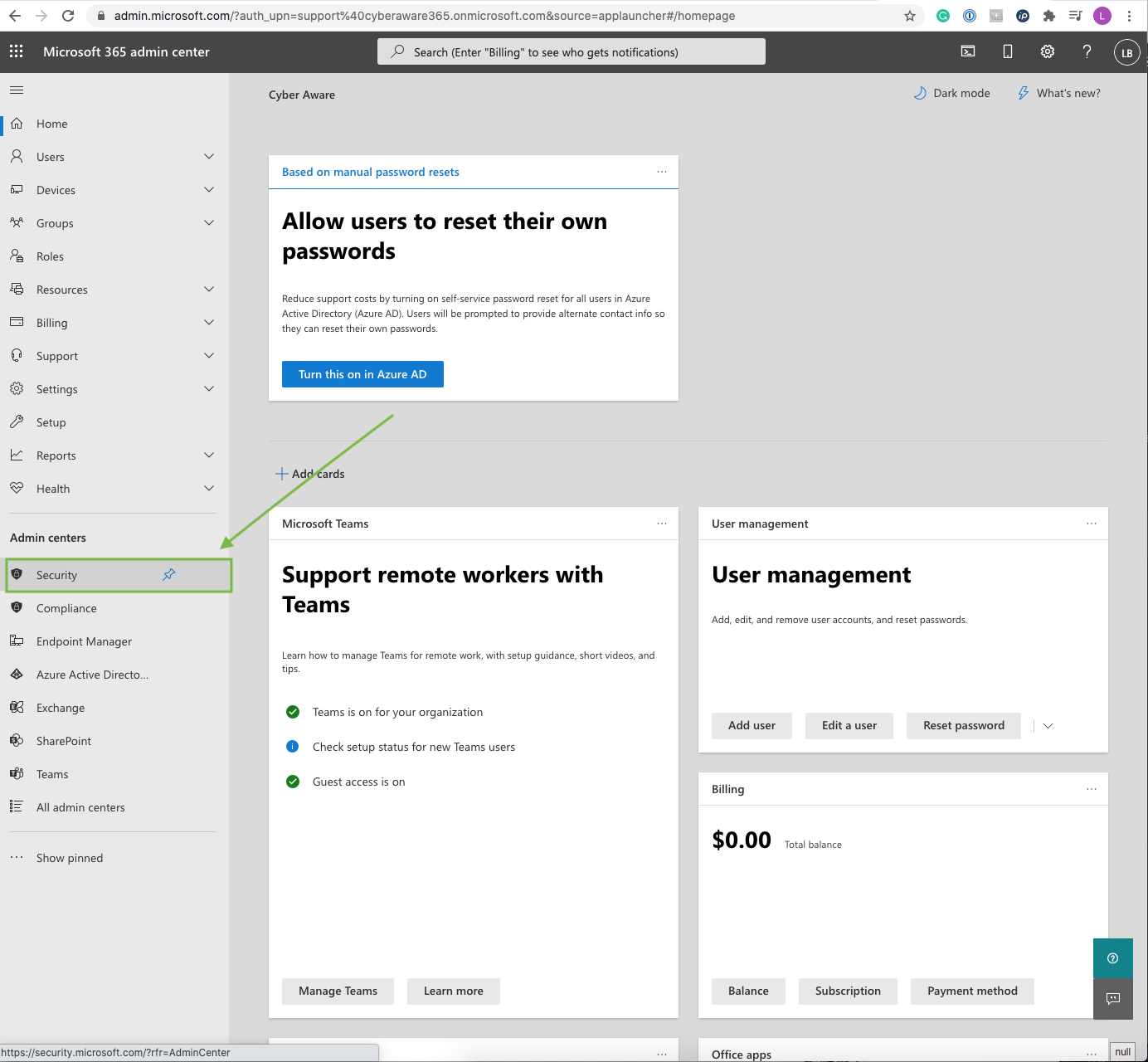Viewport: 1148px width, 1062px height.
Task: Open the app launcher waffle icon
Action: (x=16, y=51)
